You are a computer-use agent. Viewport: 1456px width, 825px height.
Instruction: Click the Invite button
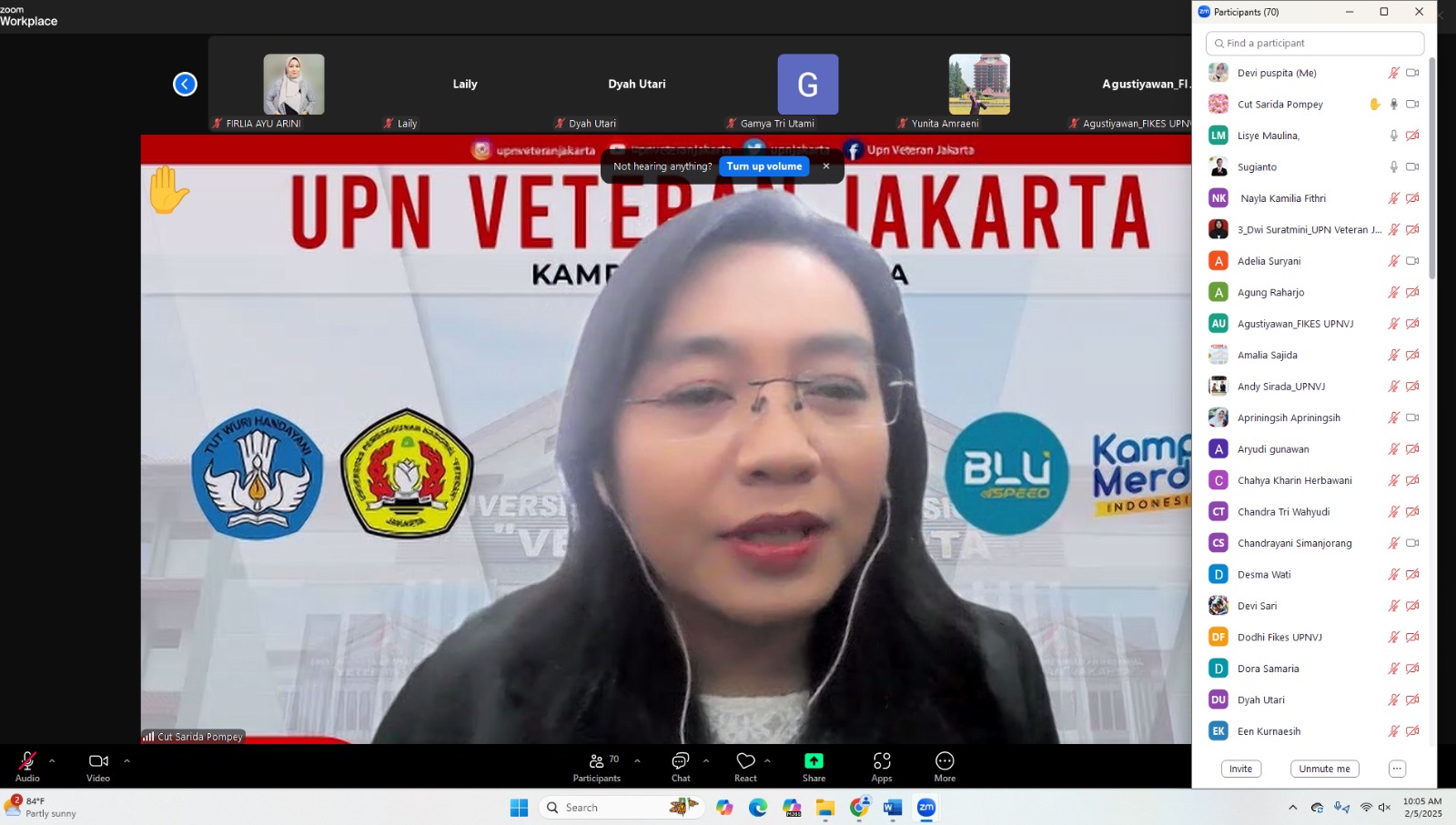[x=1240, y=769]
